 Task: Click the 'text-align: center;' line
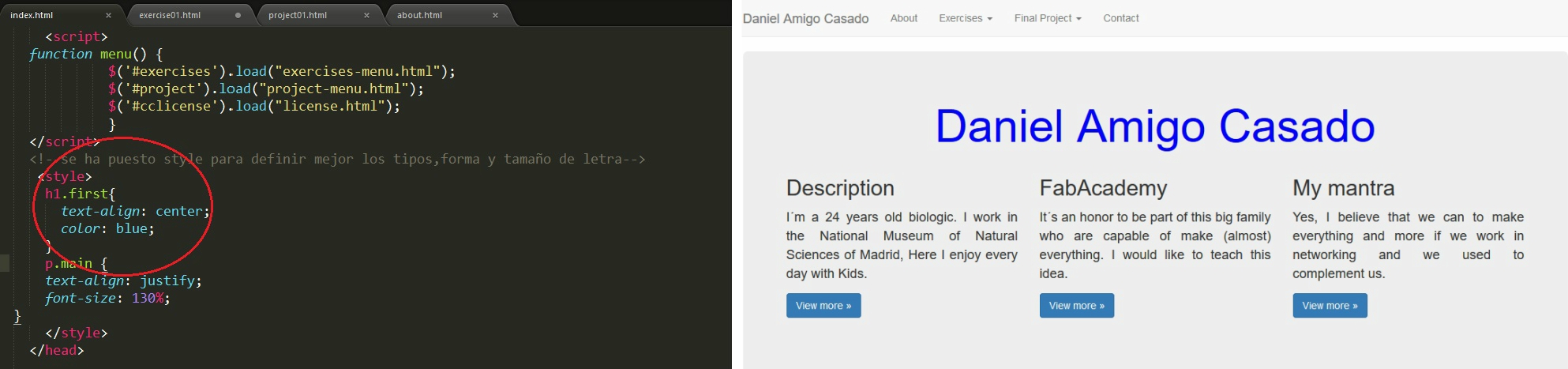coord(136,211)
